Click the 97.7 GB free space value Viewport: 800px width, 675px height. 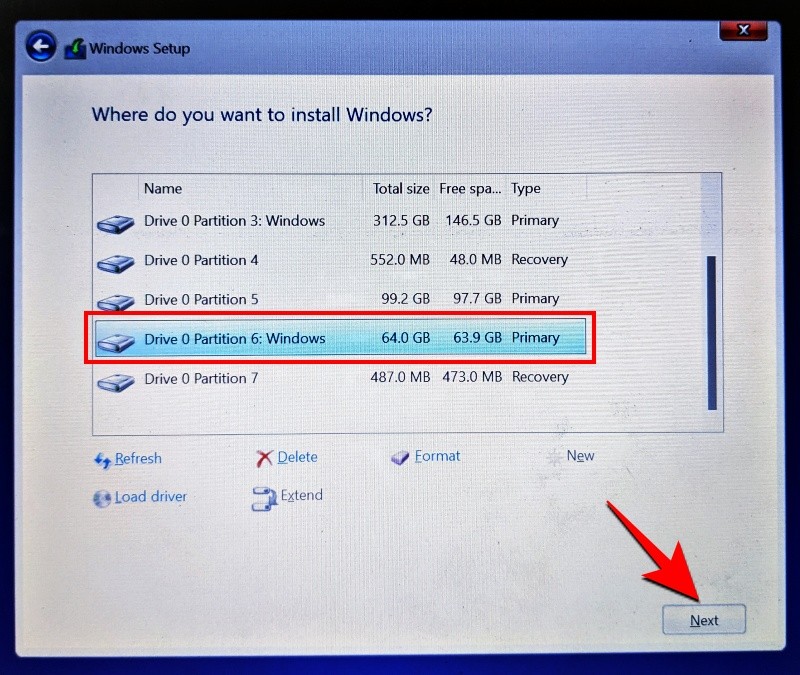click(477, 298)
